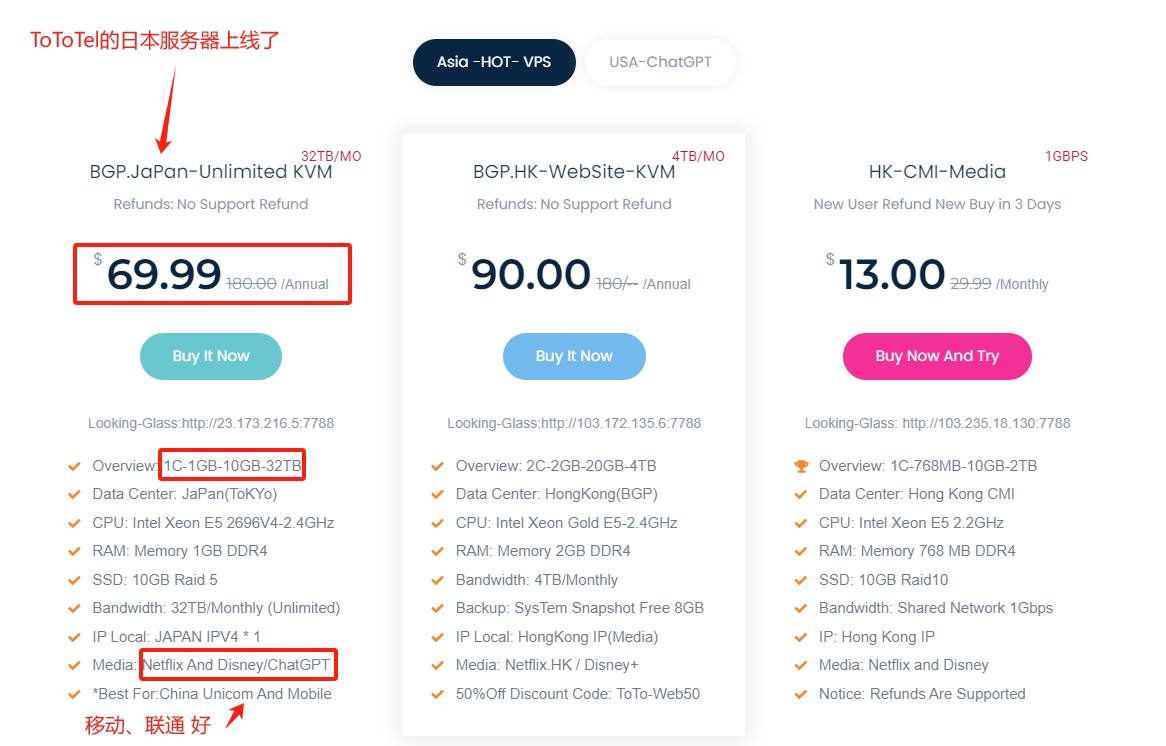Viewport: 1166px width, 746px height.
Task: Click the HK-CMI-Media plan heading
Action: coord(937,172)
